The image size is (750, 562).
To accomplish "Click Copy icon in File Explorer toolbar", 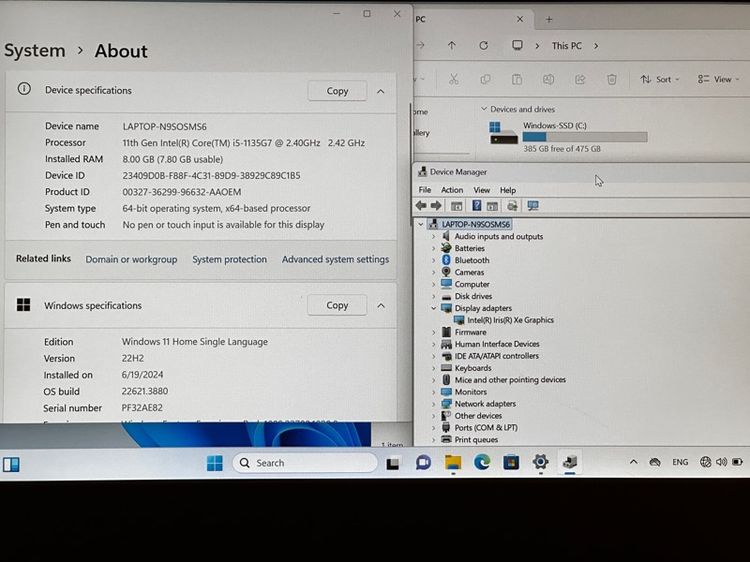I will pyautogui.click(x=485, y=79).
